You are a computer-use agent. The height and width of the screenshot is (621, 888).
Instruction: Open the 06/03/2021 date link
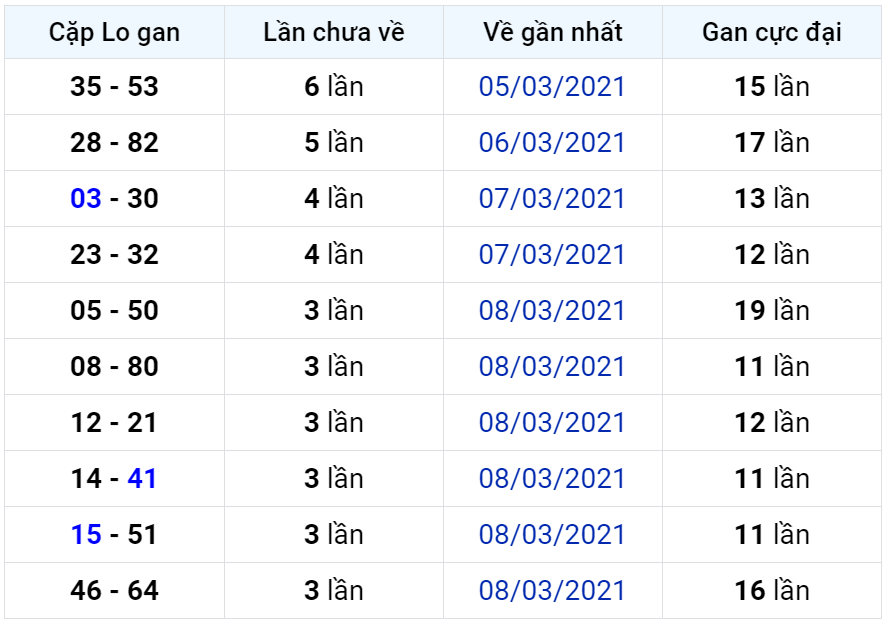(552, 143)
